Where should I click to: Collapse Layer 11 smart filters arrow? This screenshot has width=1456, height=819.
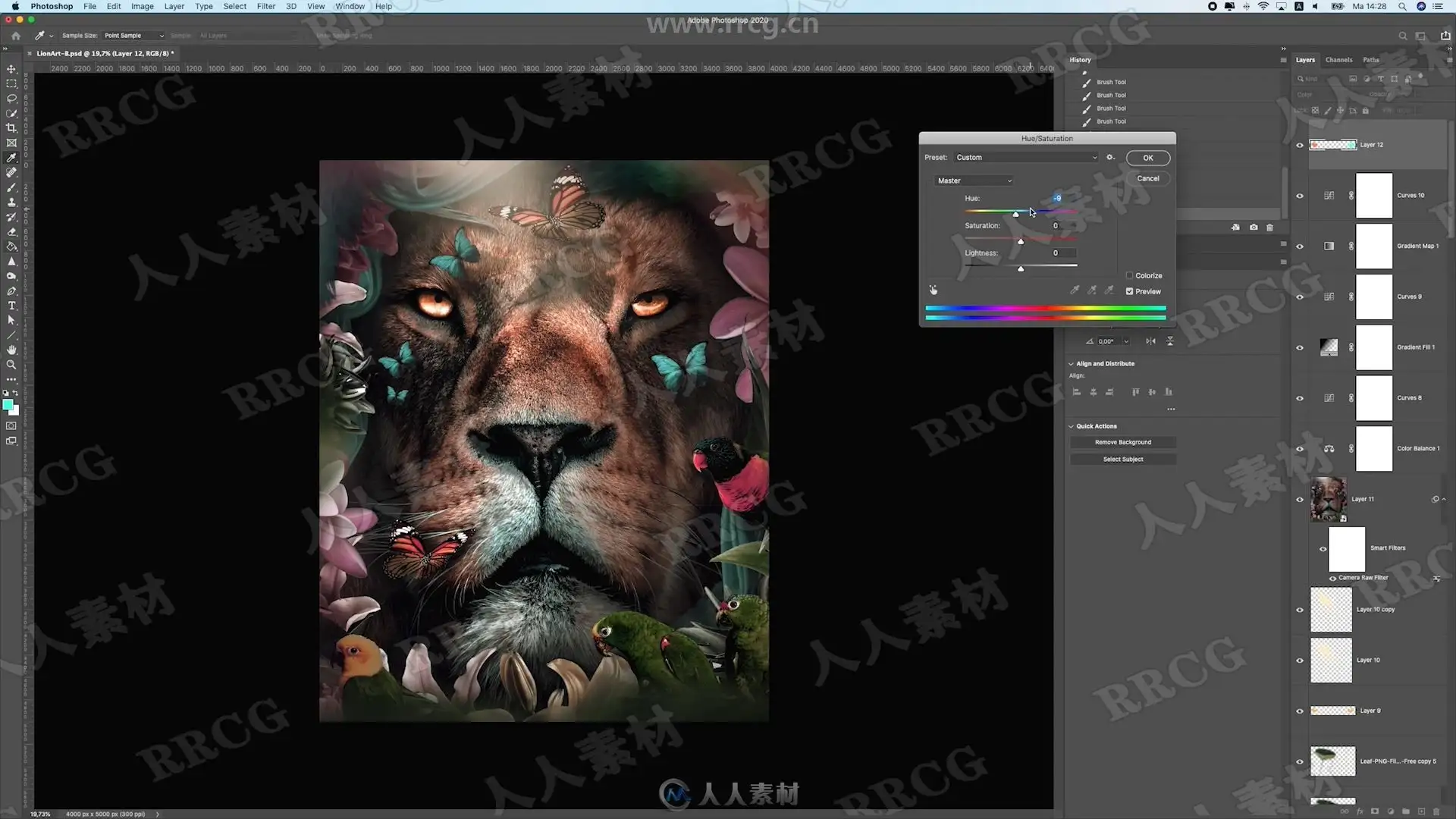[x=1444, y=499]
